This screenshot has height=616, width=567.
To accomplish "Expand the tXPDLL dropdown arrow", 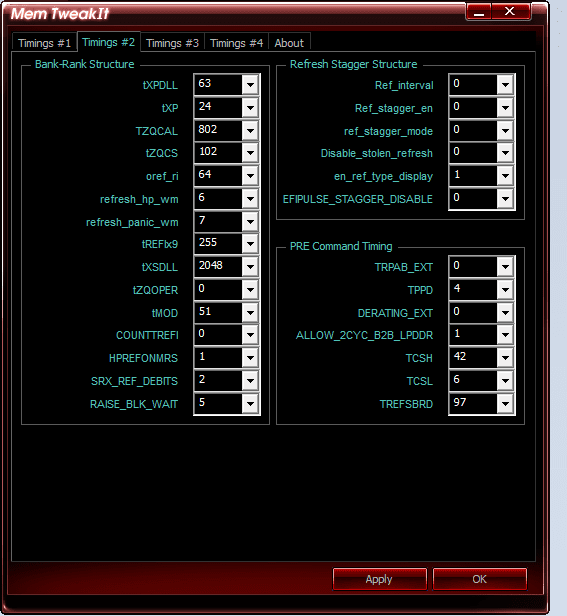I will 250,84.
